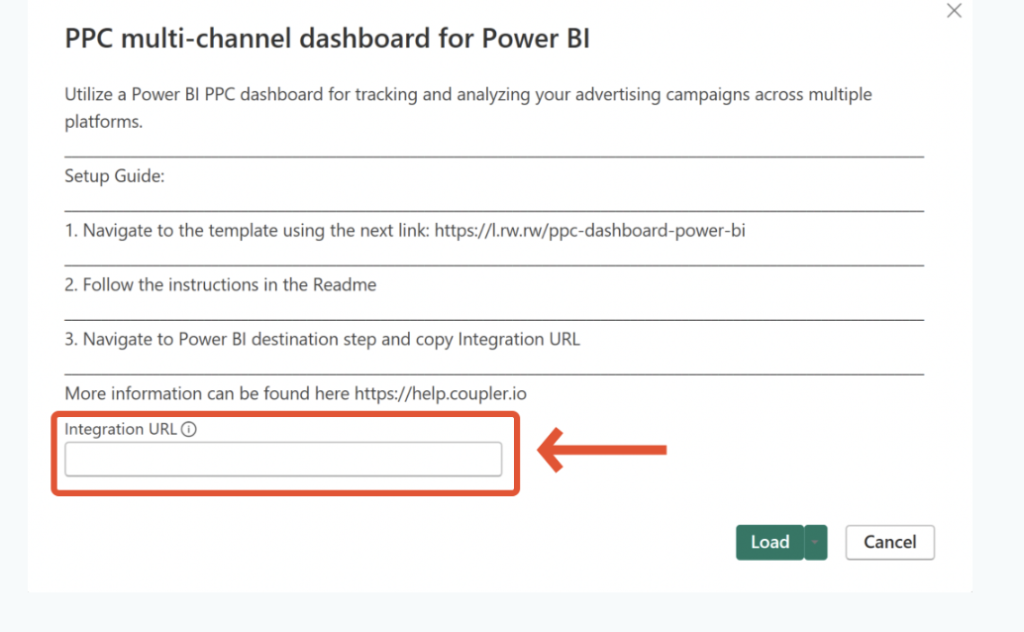
Task: Close the PPC dashboard dialog
Action: pyautogui.click(x=954, y=10)
